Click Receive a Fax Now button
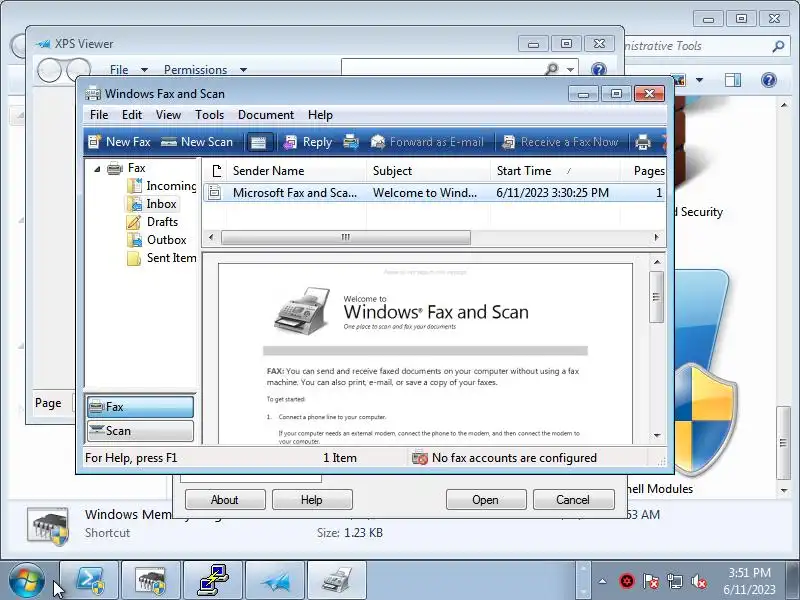 coord(560,142)
